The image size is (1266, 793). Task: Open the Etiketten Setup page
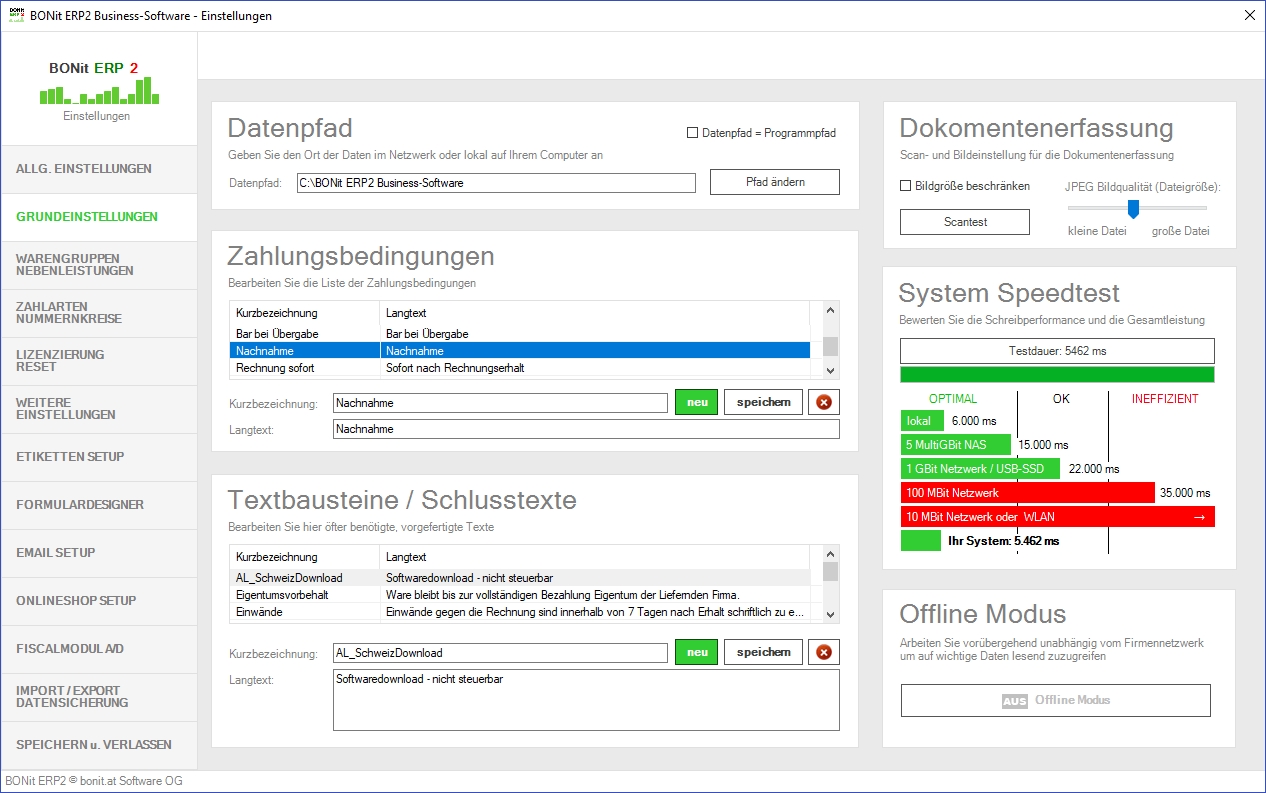click(x=99, y=457)
